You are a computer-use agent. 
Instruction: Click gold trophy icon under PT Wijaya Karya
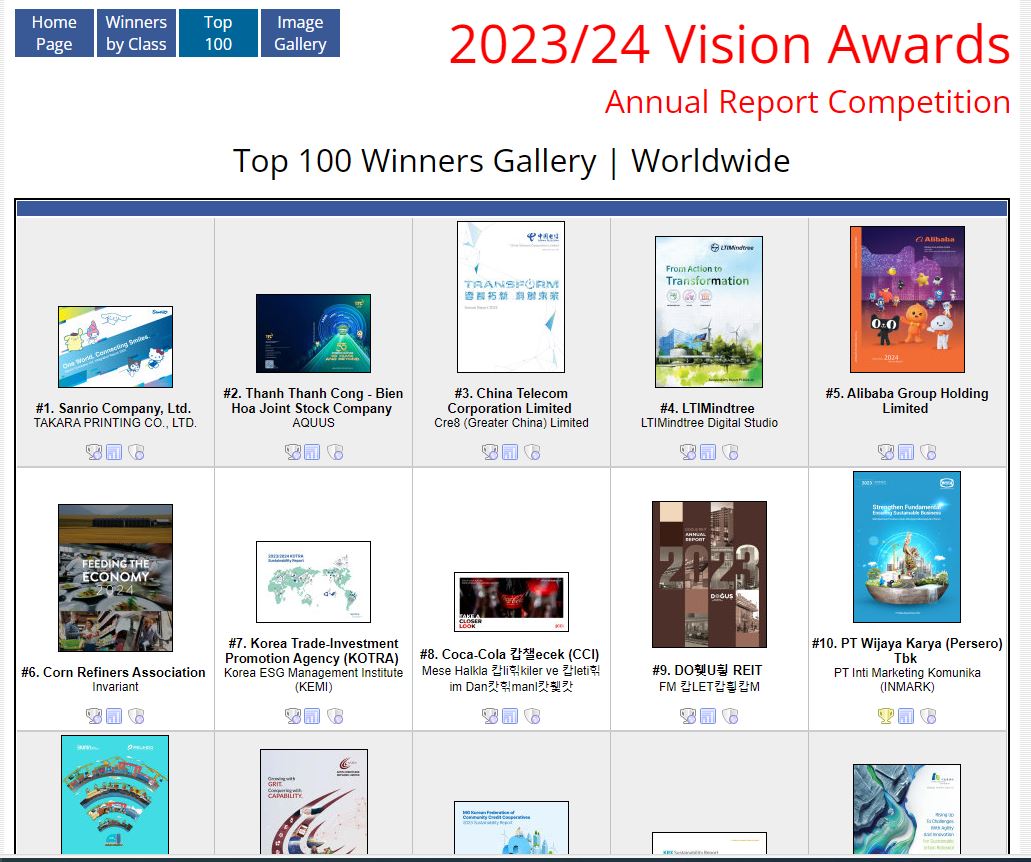click(x=886, y=715)
